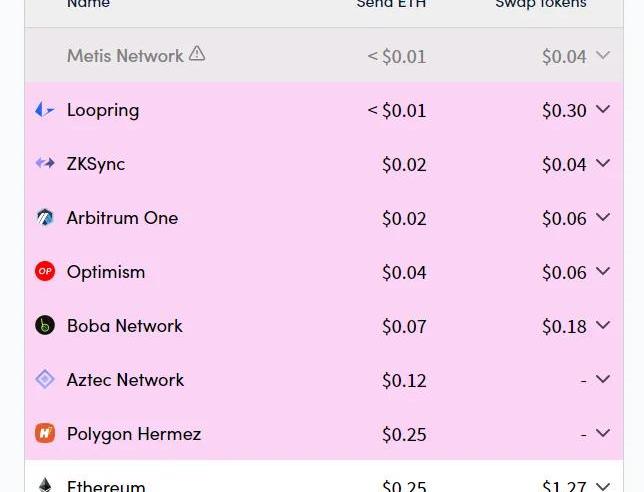Click the Loopring logo icon
Screen dimensions: 644x492
pos(44,110)
